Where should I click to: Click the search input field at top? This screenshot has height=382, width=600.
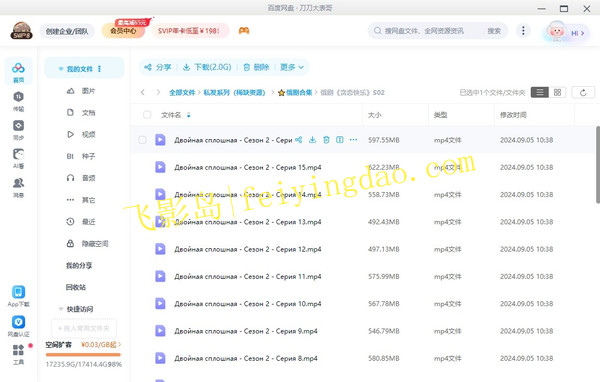430,31
